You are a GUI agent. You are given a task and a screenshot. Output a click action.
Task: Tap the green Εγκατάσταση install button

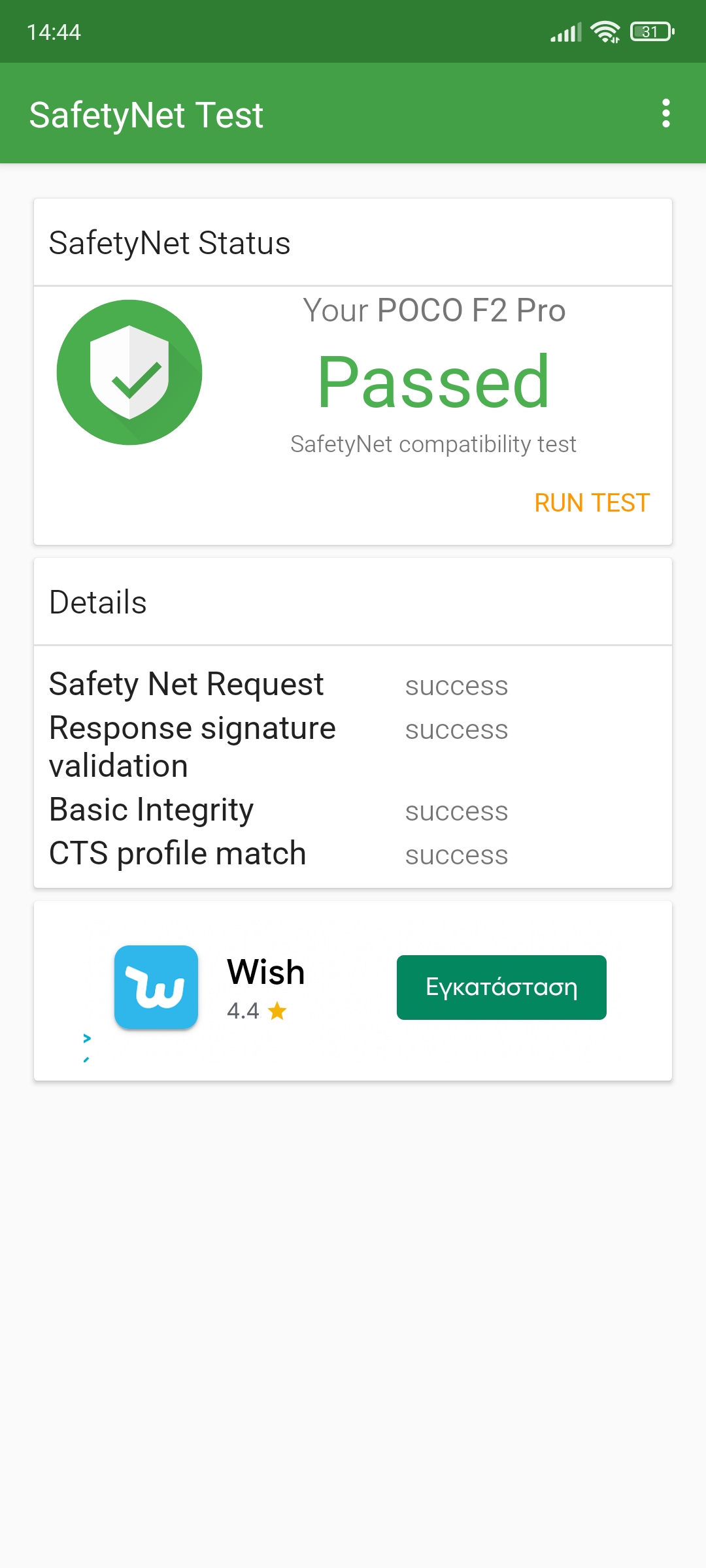point(501,987)
